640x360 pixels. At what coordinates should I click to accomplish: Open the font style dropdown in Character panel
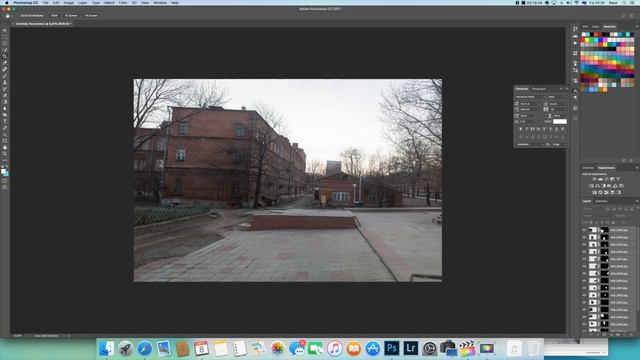coord(558,97)
